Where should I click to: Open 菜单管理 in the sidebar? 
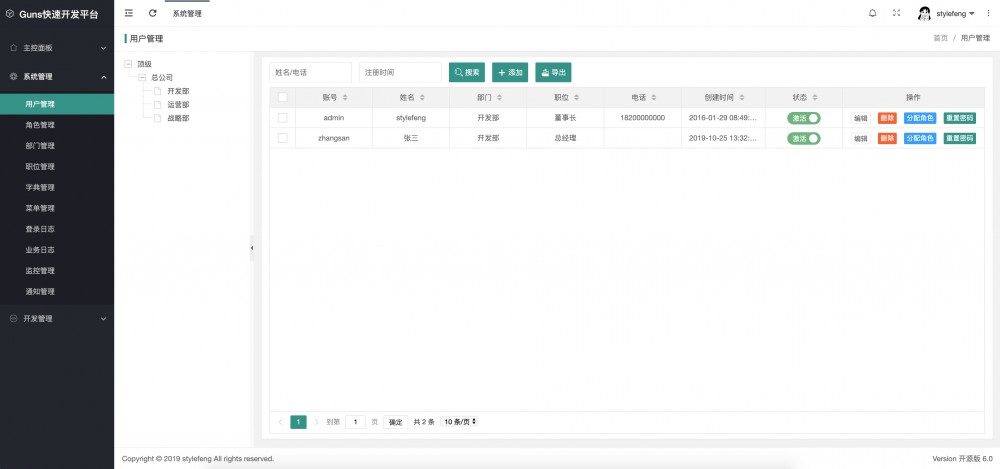pos(57,208)
